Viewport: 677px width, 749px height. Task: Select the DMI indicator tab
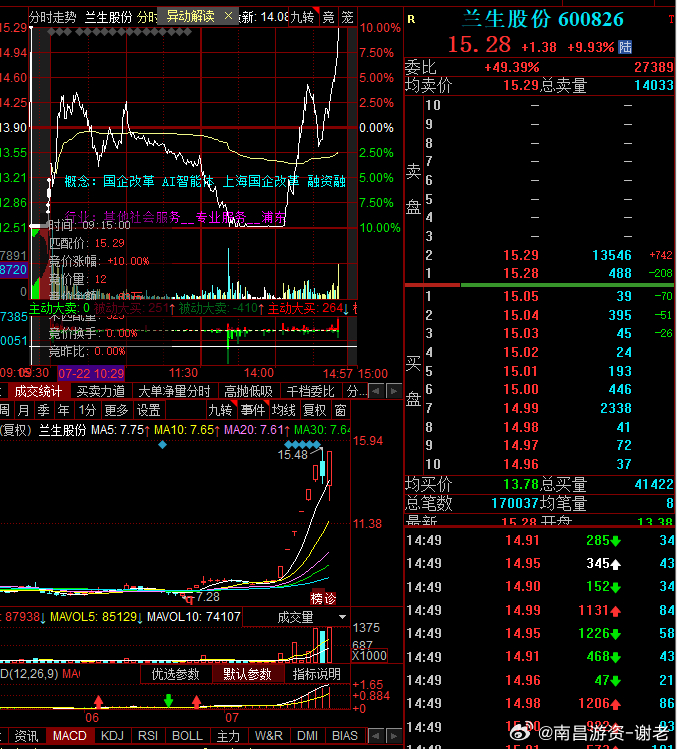tap(307, 736)
